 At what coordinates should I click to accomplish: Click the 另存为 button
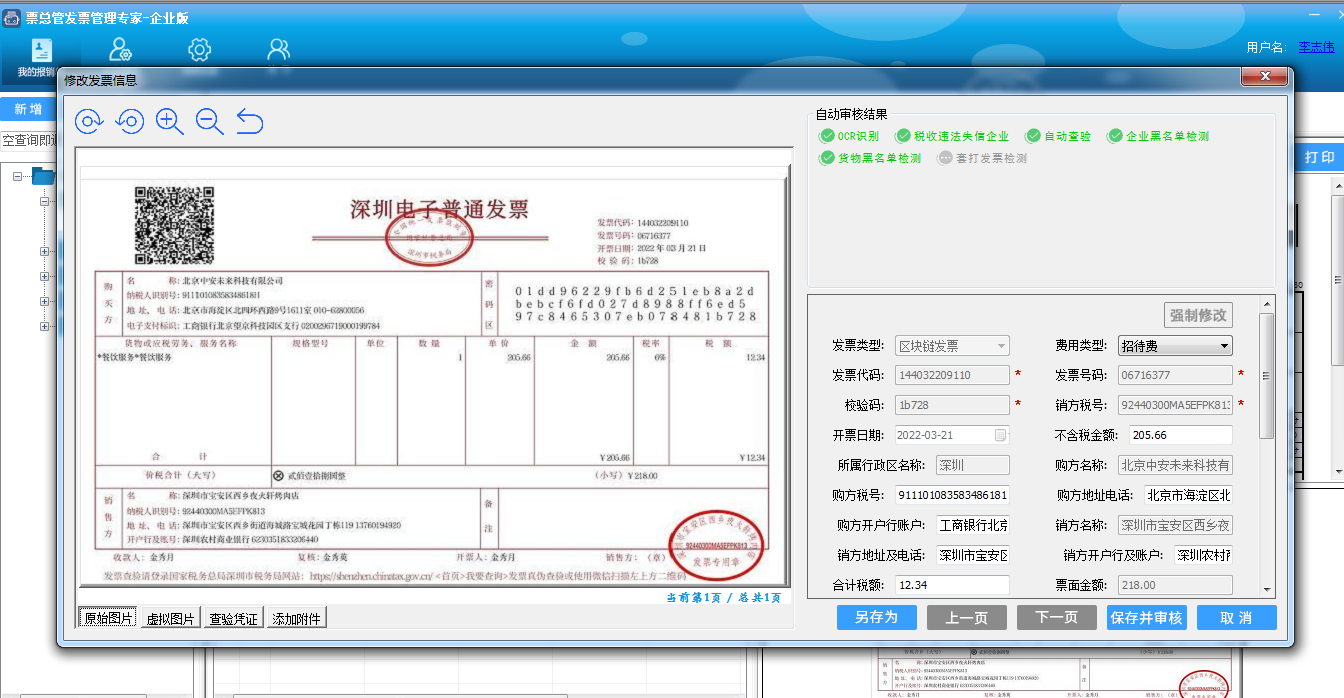(876, 617)
